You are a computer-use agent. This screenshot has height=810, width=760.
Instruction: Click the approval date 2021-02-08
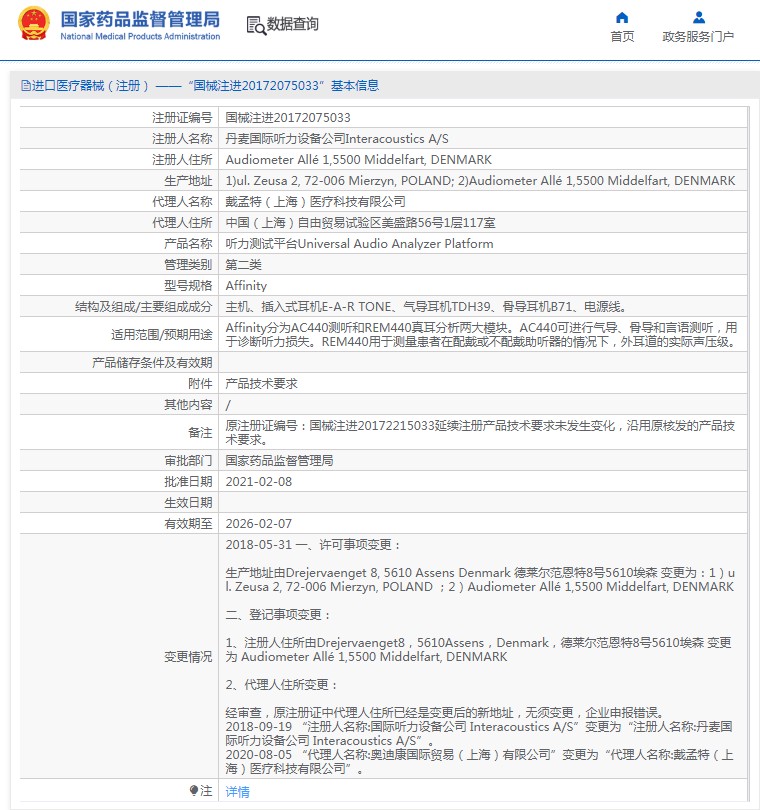click(x=258, y=481)
